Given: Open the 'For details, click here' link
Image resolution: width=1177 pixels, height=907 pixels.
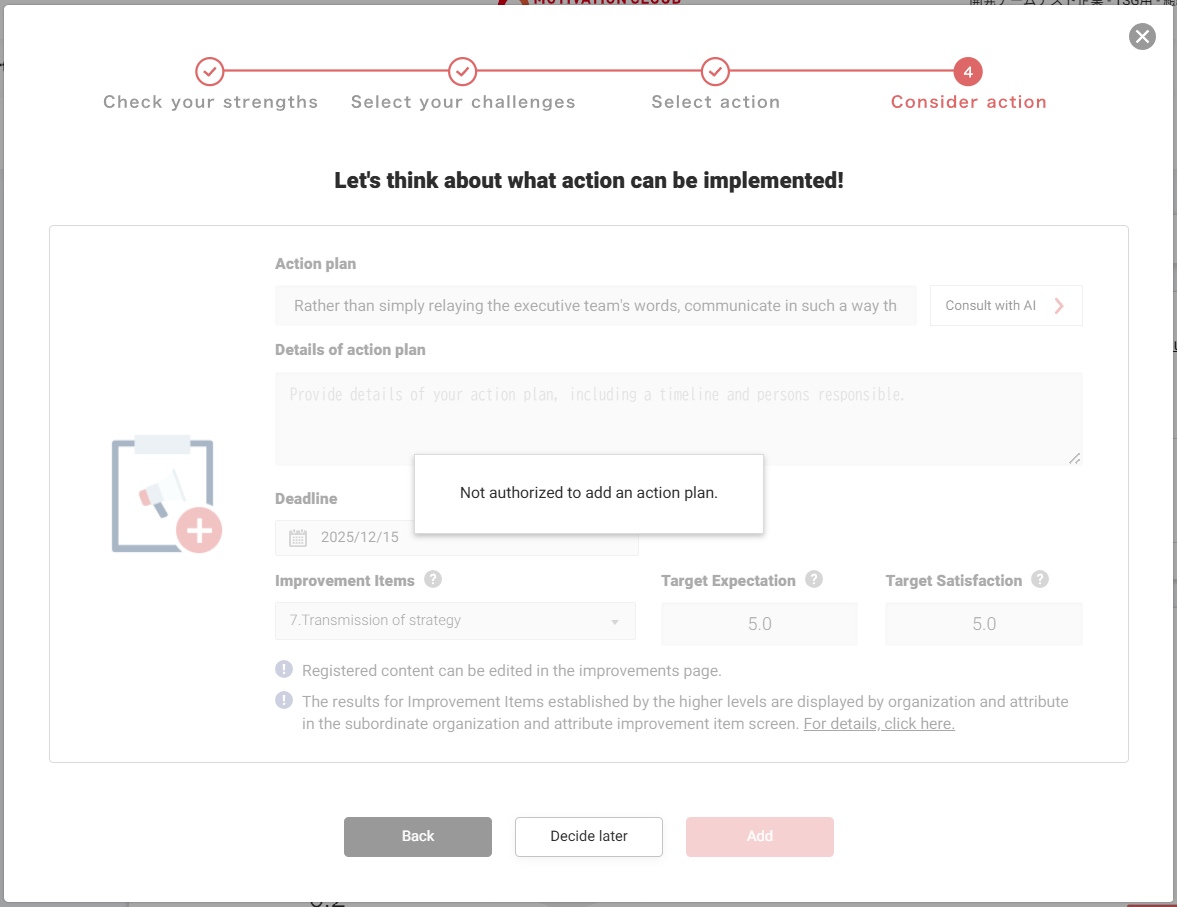Looking at the screenshot, I should click(x=879, y=724).
